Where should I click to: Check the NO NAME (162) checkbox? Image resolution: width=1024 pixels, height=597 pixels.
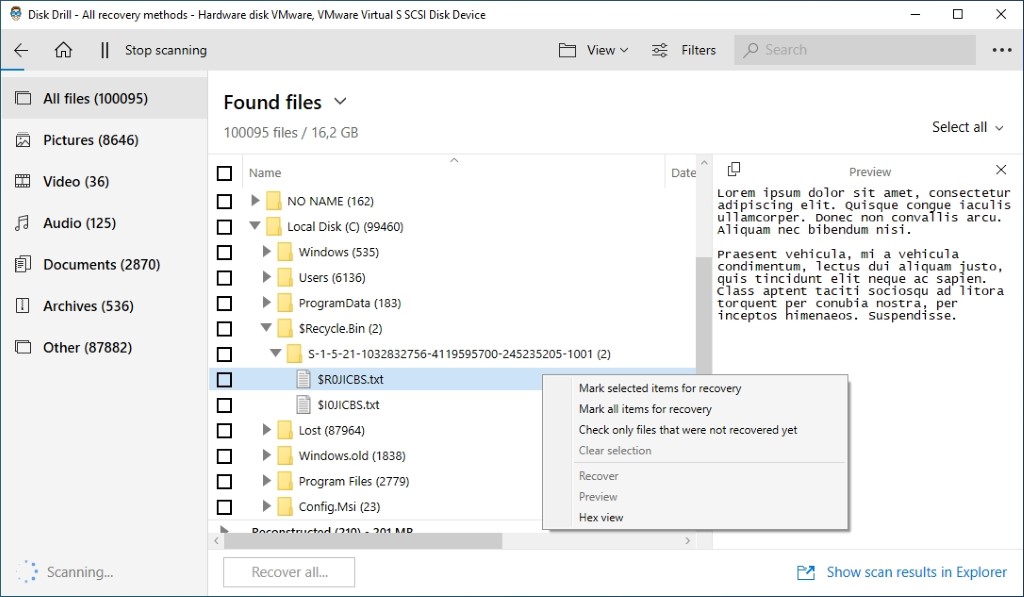click(x=224, y=201)
